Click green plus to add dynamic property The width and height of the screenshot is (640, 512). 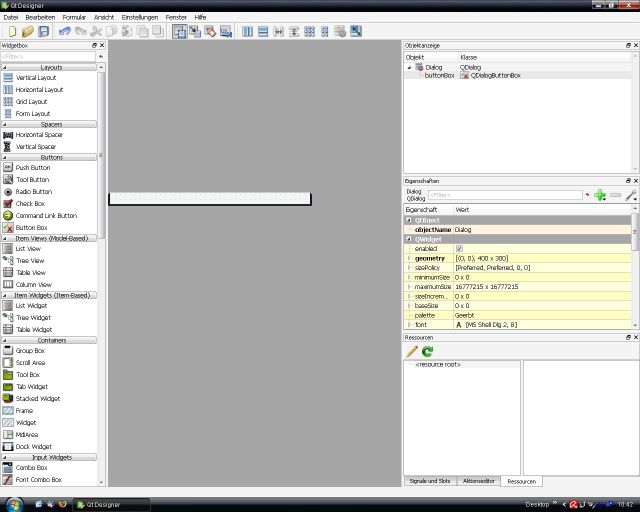[x=600, y=195]
